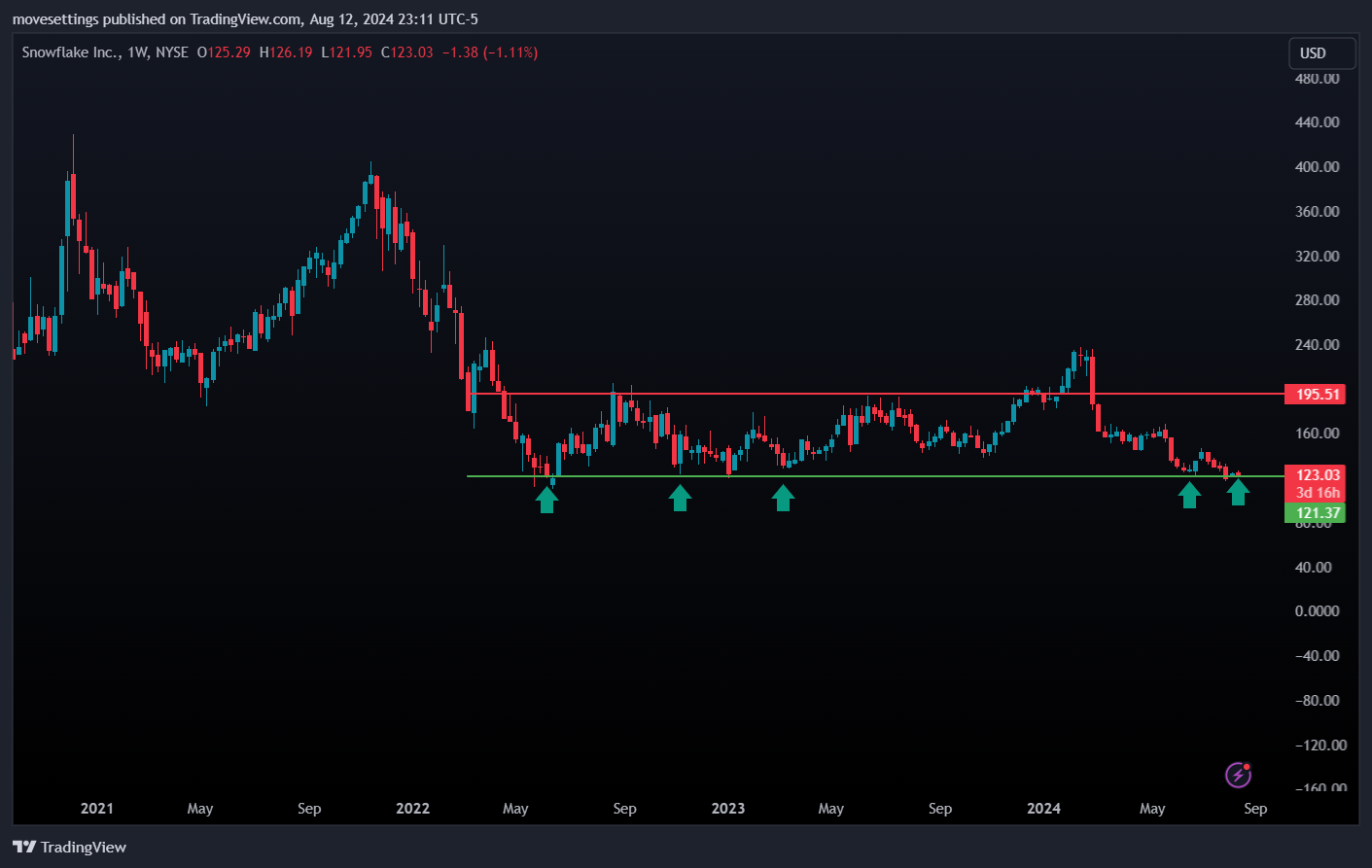The width and height of the screenshot is (1372, 868).
Task: Click the purple lightning bolt icon
Action: [1238, 775]
